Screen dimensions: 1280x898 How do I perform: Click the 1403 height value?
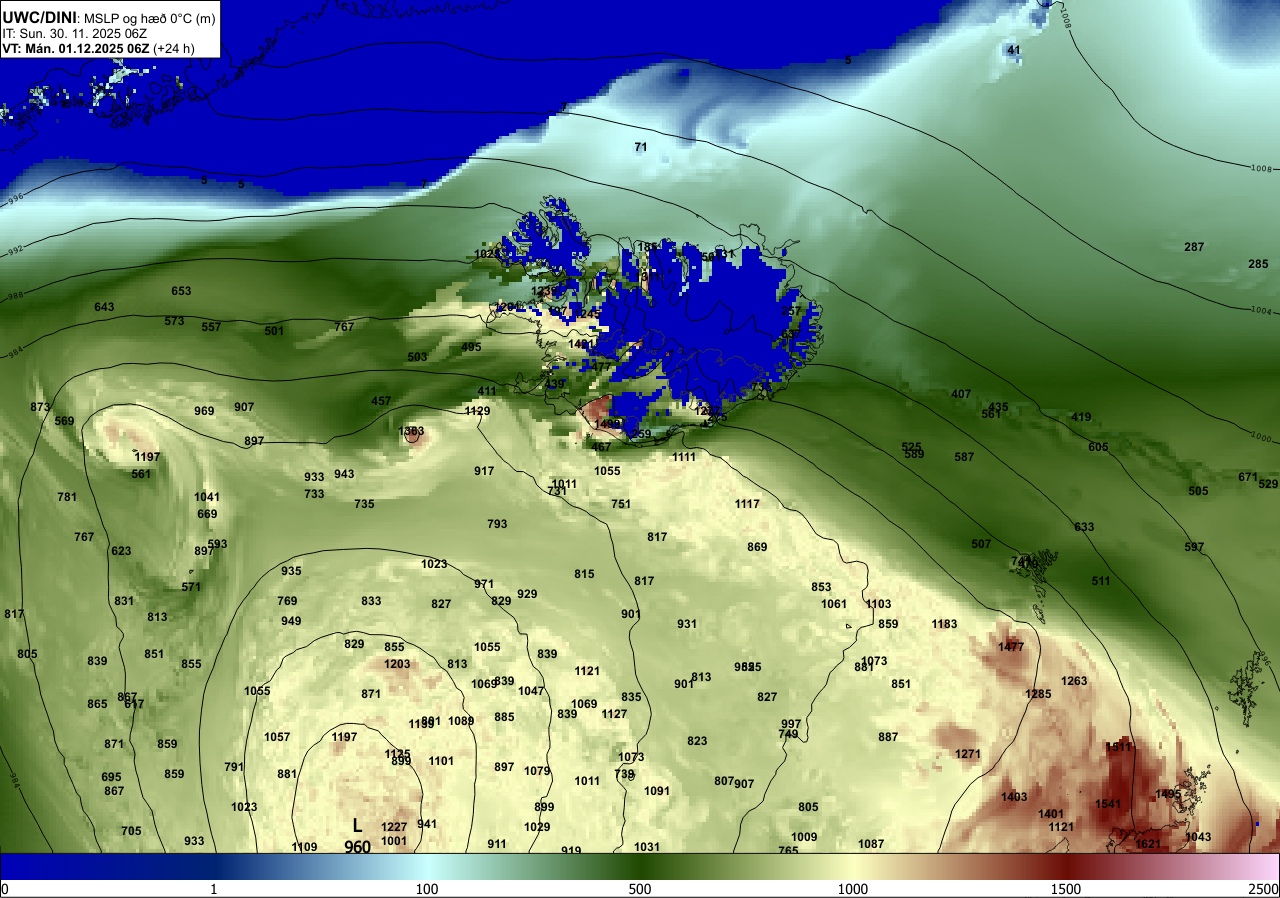(x=1014, y=797)
